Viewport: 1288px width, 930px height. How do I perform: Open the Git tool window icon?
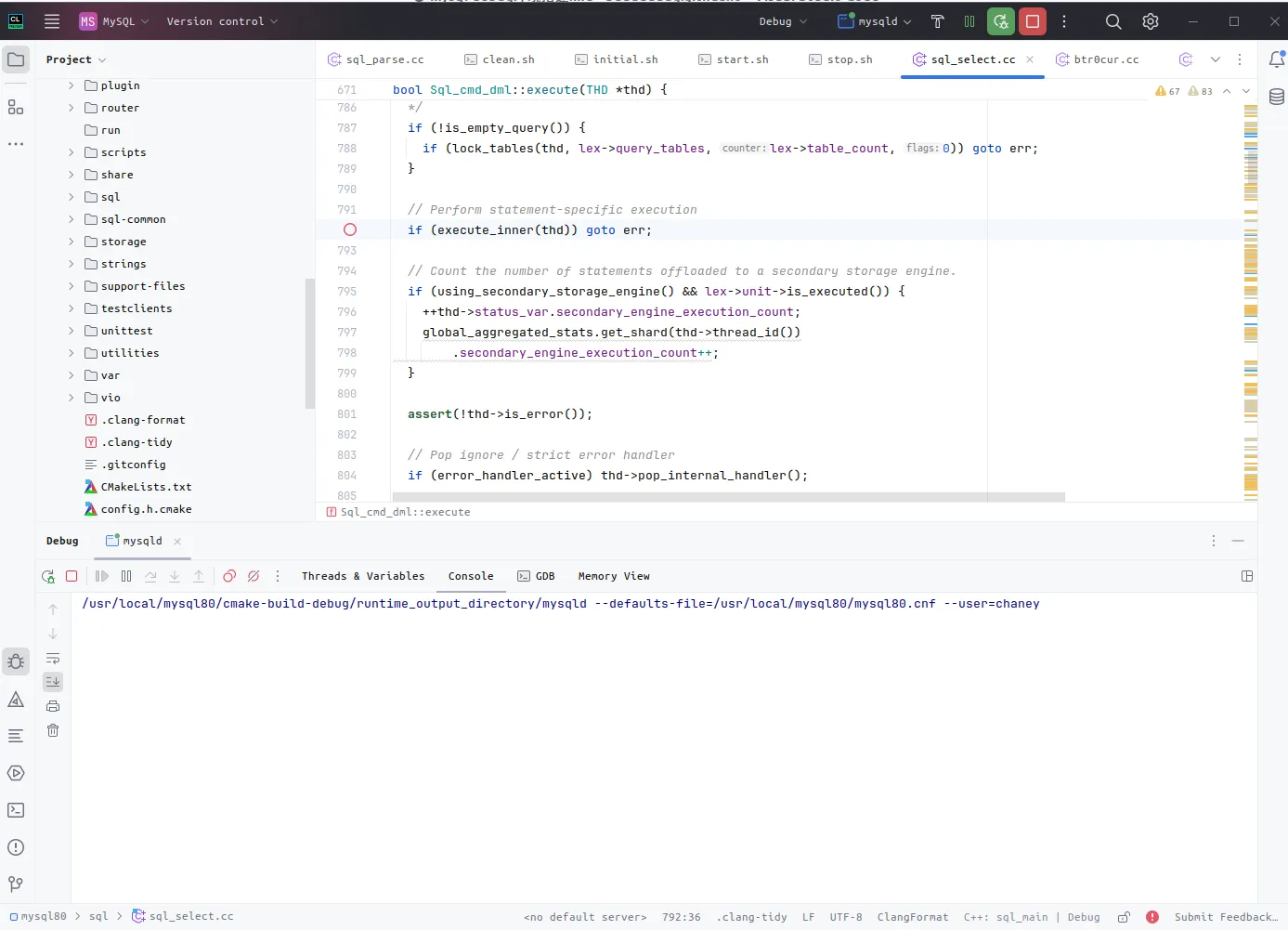(16, 884)
